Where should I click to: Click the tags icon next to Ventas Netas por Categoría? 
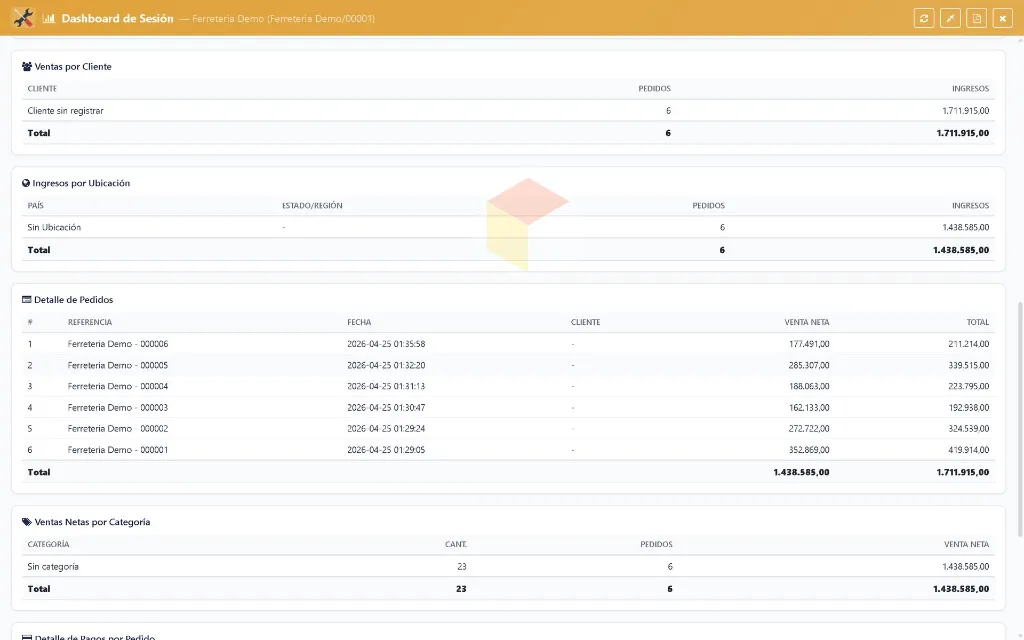click(27, 522)
